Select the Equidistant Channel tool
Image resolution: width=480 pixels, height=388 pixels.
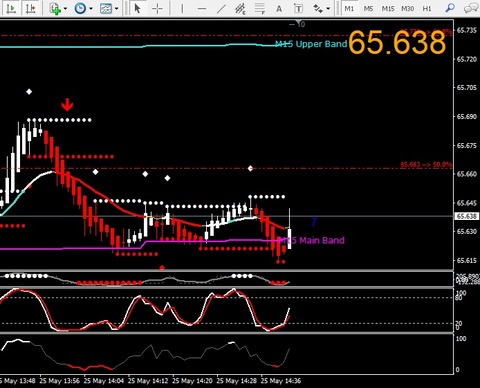point(240,8)
